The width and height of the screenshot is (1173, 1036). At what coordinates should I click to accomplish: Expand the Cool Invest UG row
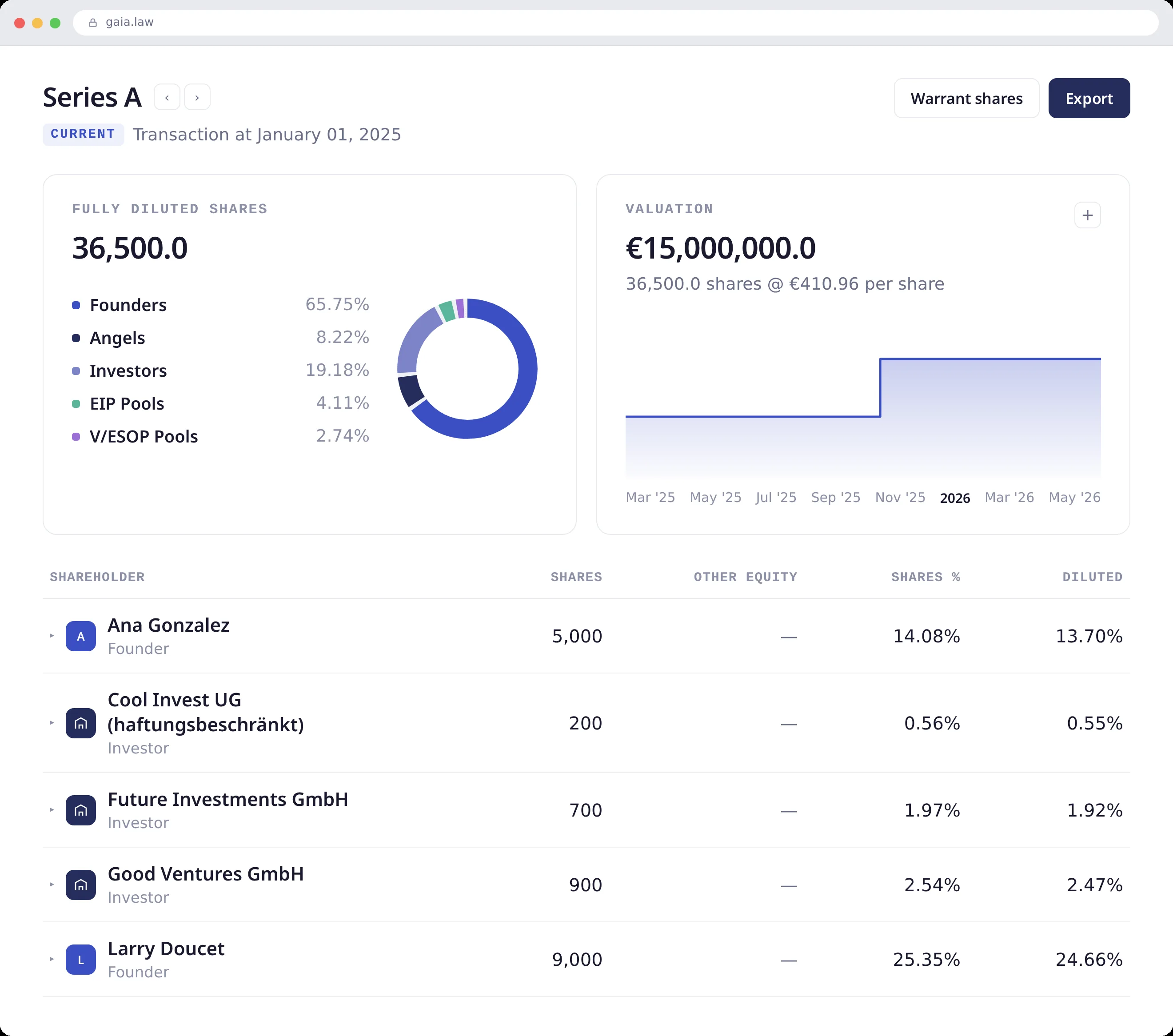point(52,723)
